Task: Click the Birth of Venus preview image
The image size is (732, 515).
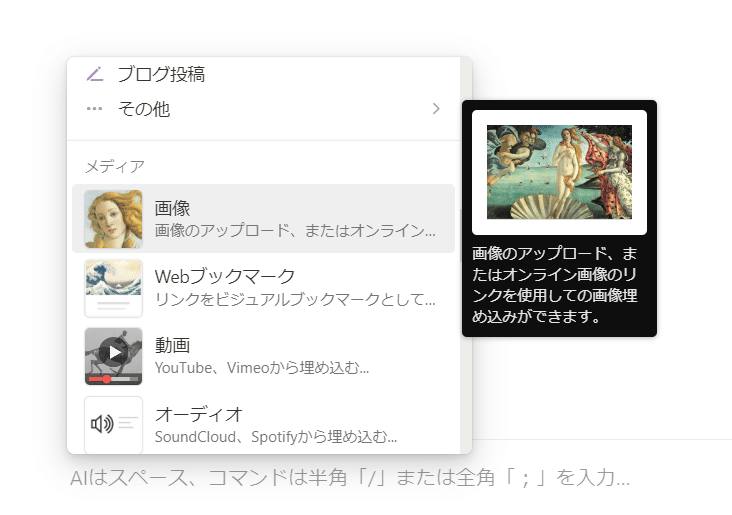Action: [x=559, y=172]
